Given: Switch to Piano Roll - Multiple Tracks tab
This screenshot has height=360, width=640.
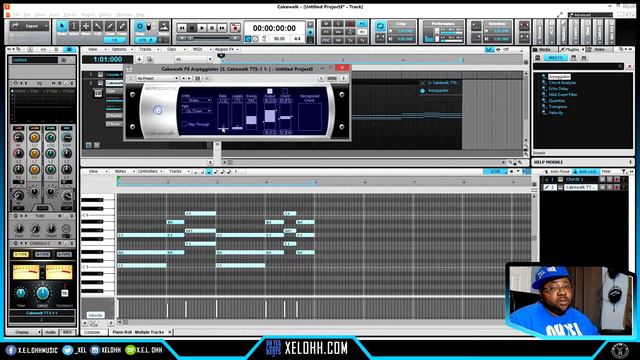Looking at the screenshot, I should click(x=138, y=332).
